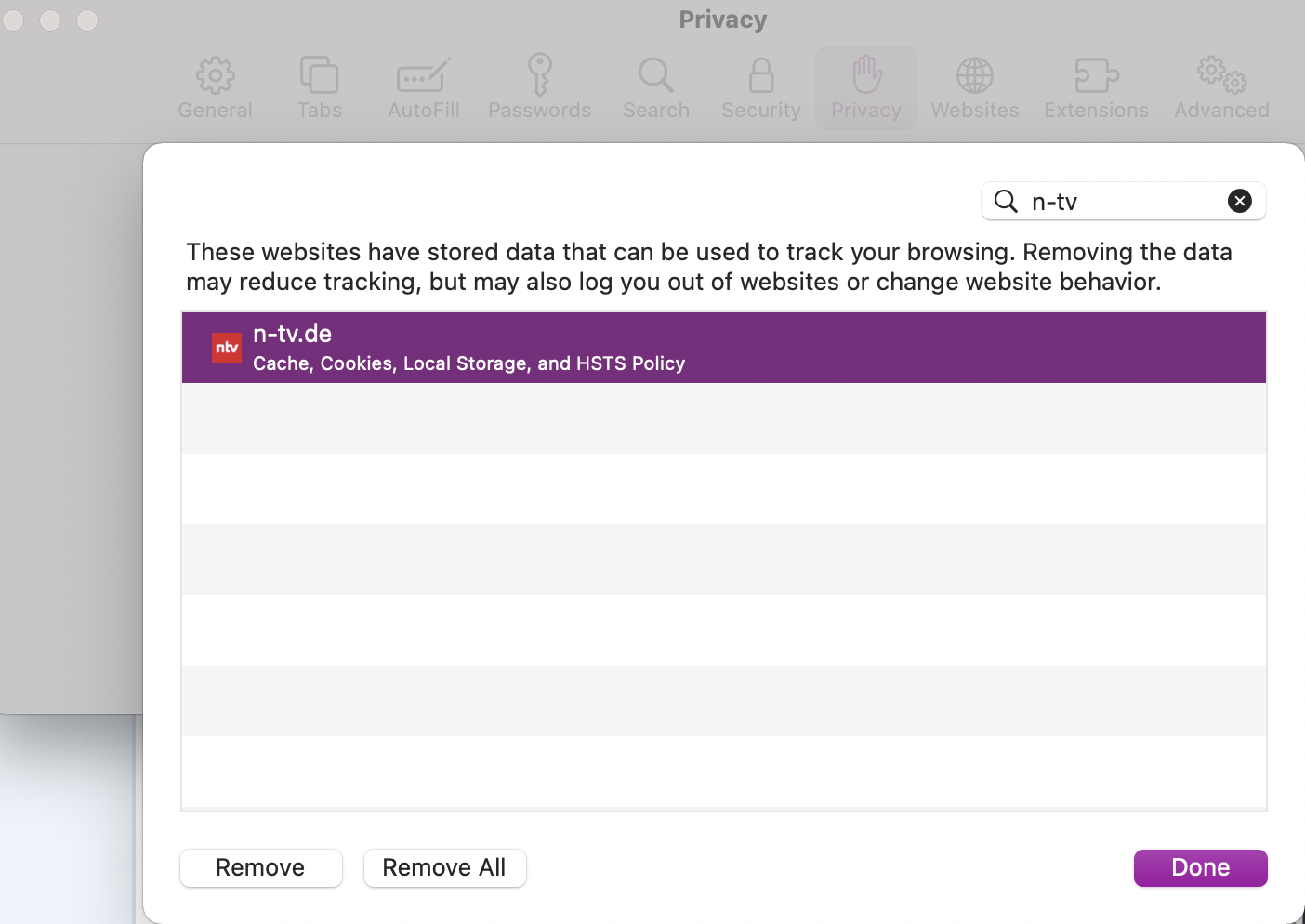Open the Advanced gears pane

pyautogui.click(x=1221, y=88)
